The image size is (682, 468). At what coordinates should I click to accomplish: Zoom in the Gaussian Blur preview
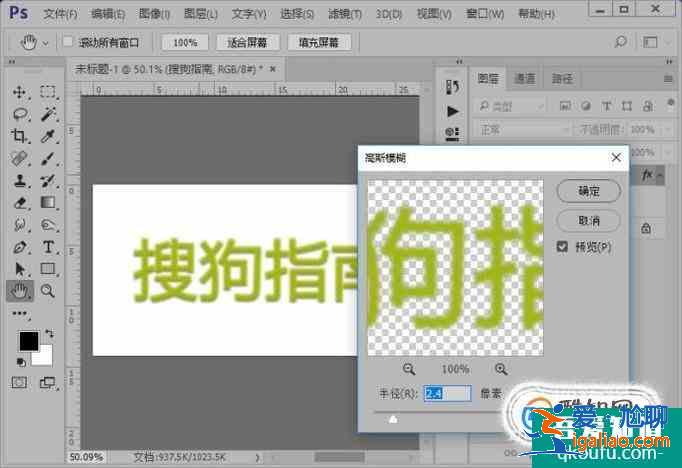(x=501, y=369)
